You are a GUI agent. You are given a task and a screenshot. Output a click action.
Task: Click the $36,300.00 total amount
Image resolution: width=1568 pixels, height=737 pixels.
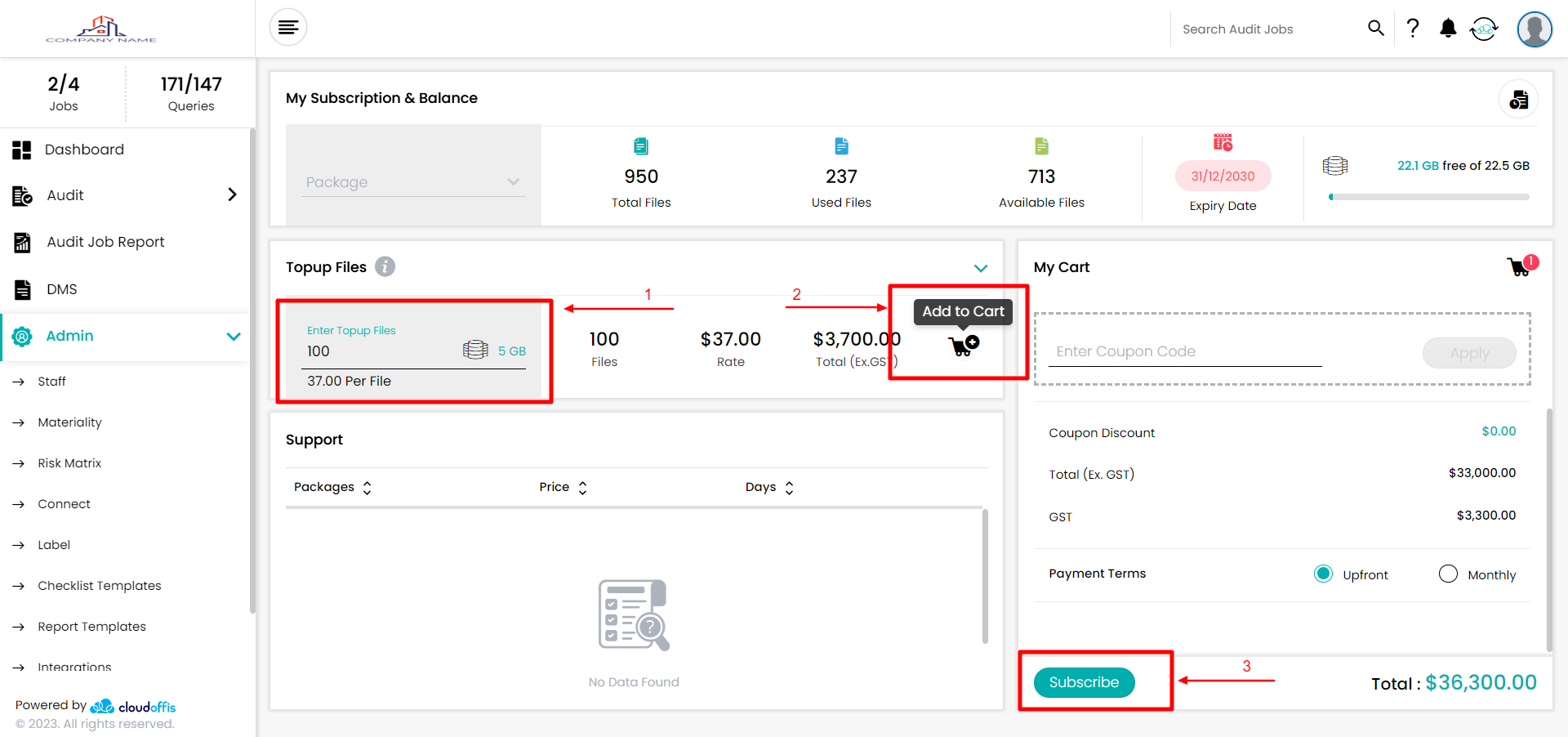1481,682
